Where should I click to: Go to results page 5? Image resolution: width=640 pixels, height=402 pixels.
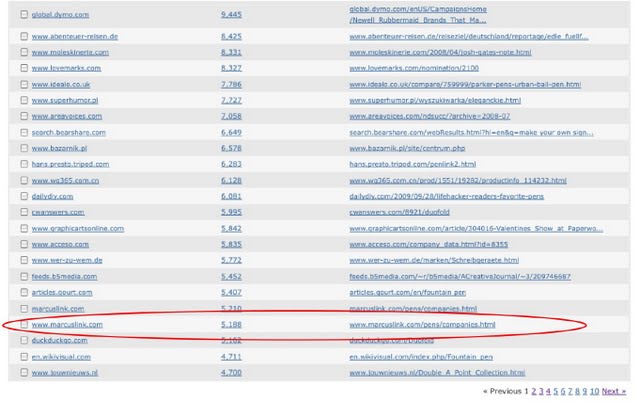556,391
